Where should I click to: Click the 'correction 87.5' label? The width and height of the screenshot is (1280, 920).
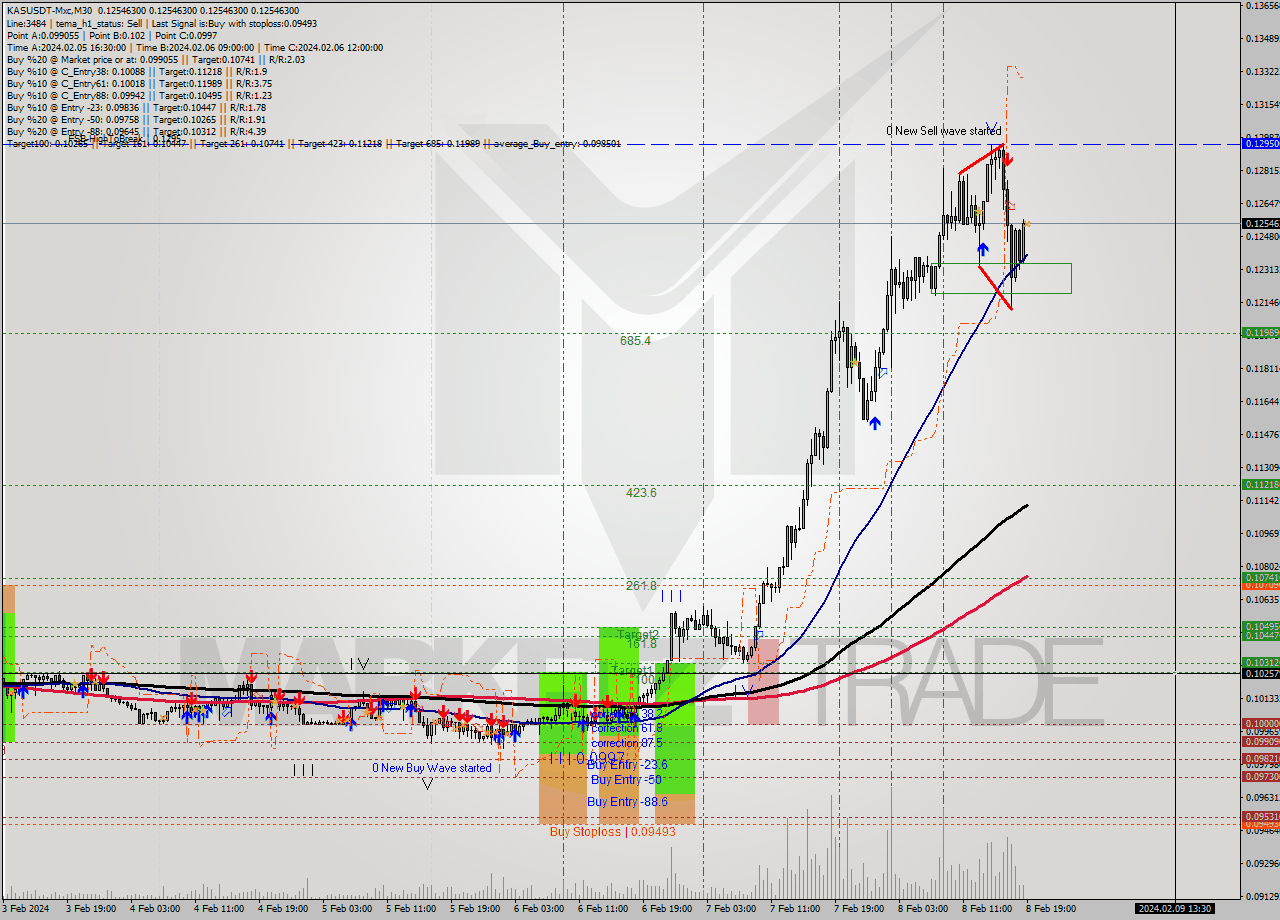(x=626, y=743)
